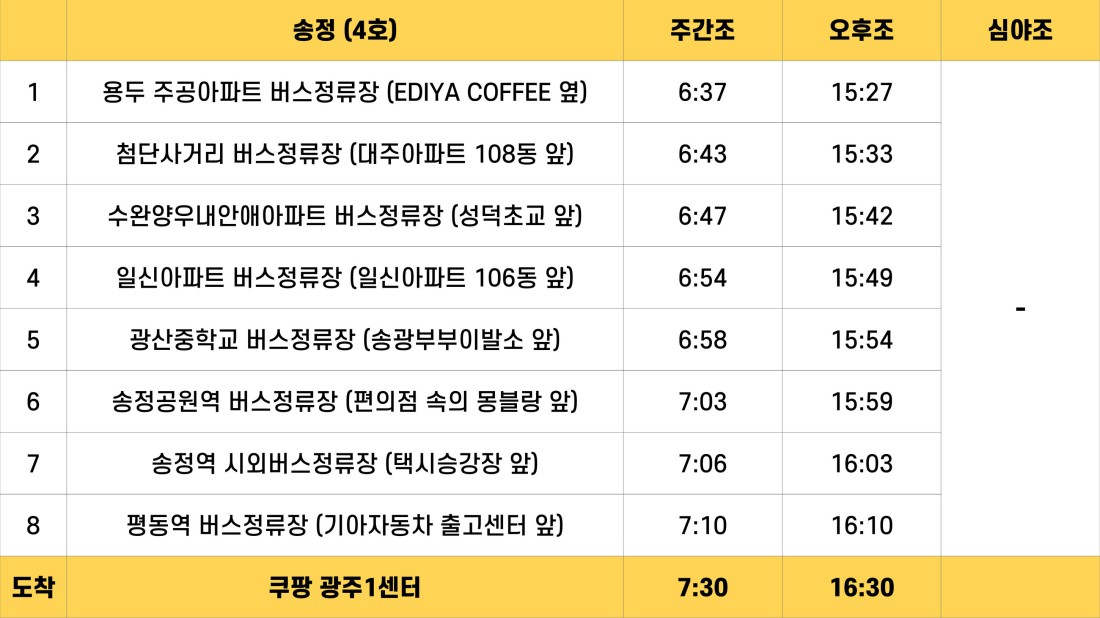Select the 광산중학교 버스정류장 stop
This screenshot has height=618, width=1100.
click(344, 340)
